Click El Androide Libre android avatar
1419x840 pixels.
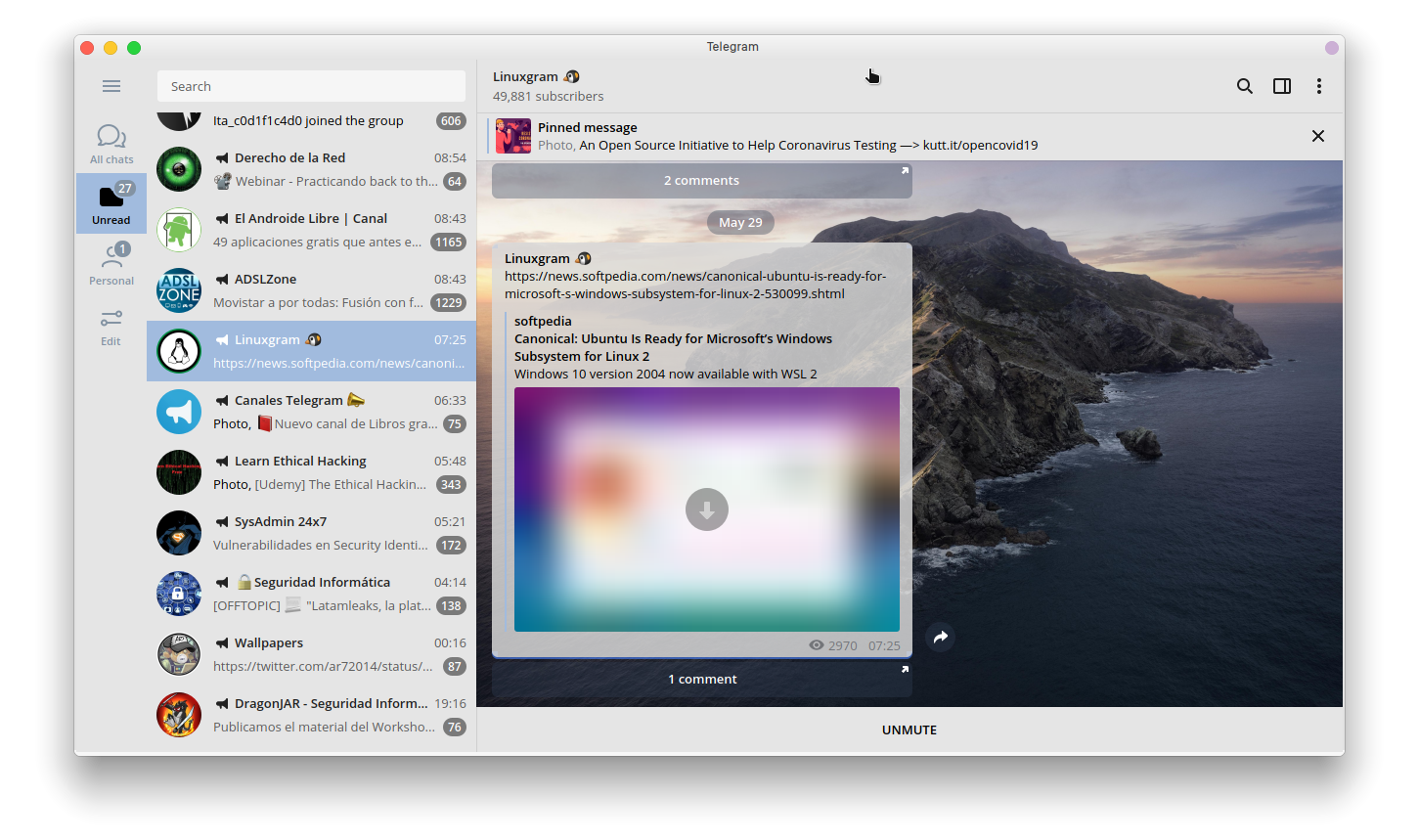(x=179, y=230)
